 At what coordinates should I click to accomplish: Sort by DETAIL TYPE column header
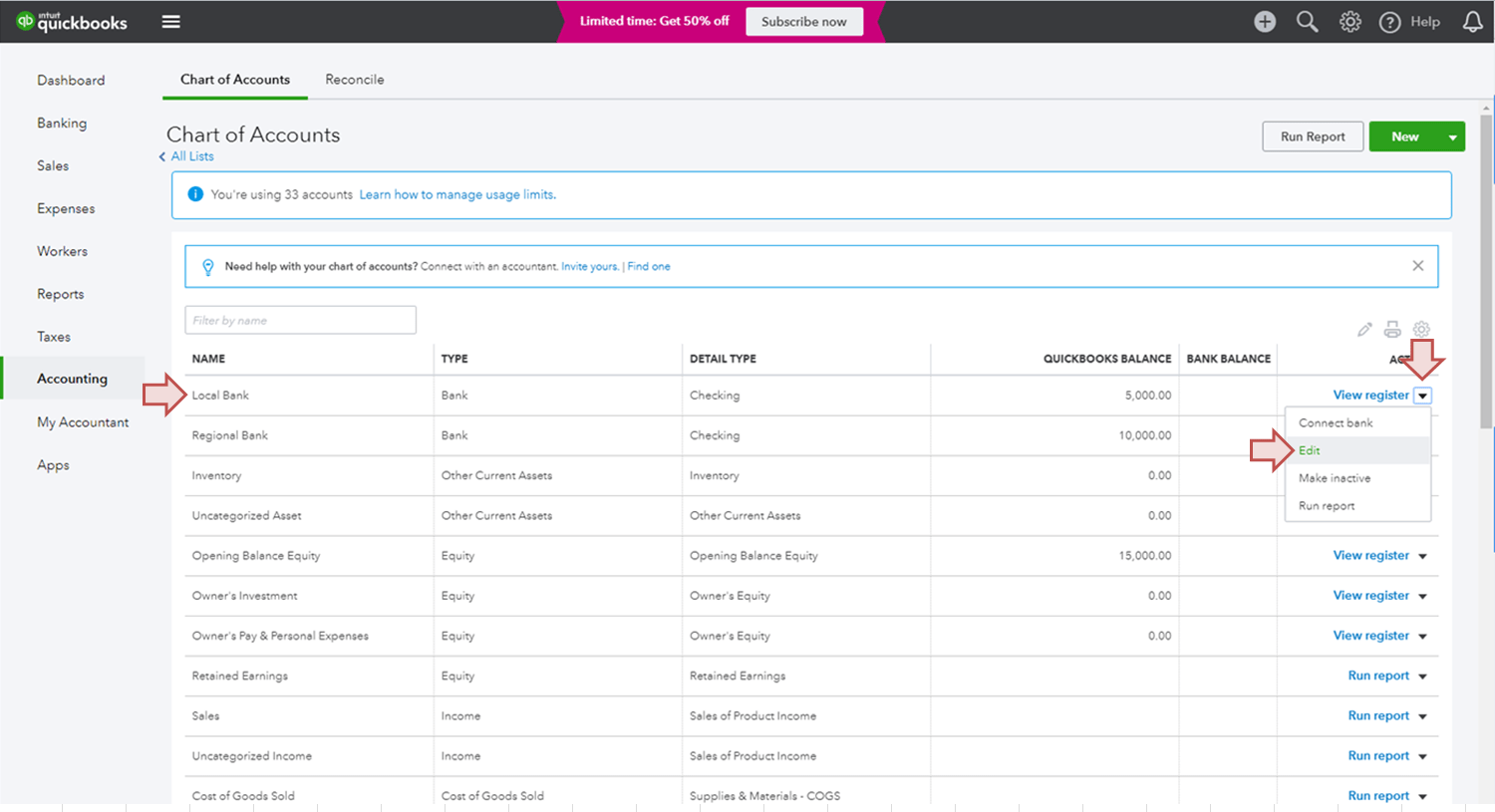tap(723, 359)
